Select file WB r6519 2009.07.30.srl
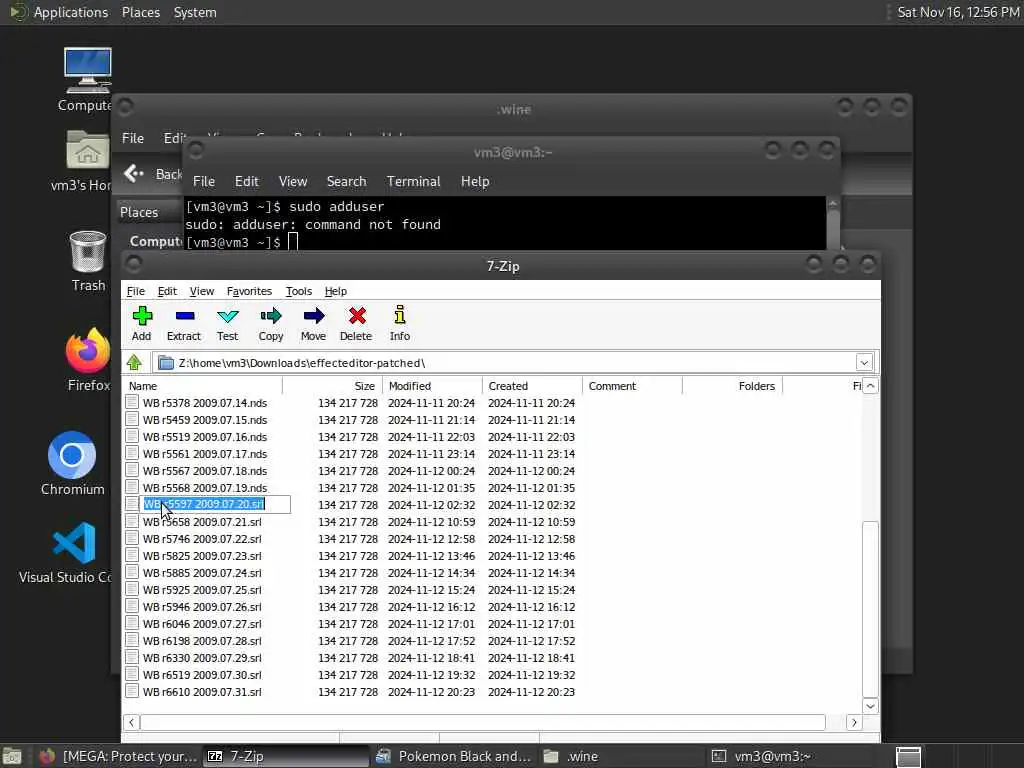This screenshot has width=1024, height=768. pyautogui.click(x=202, y=675)
